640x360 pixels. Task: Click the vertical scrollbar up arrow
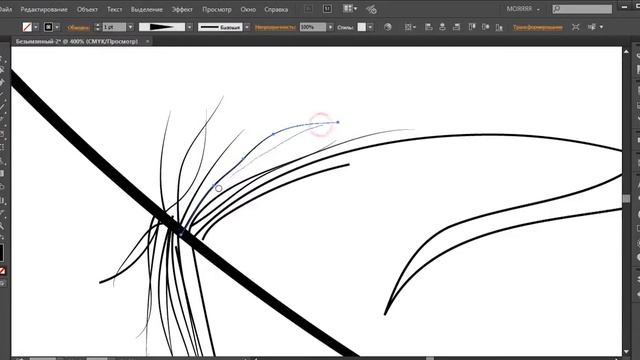pos(626,52)
